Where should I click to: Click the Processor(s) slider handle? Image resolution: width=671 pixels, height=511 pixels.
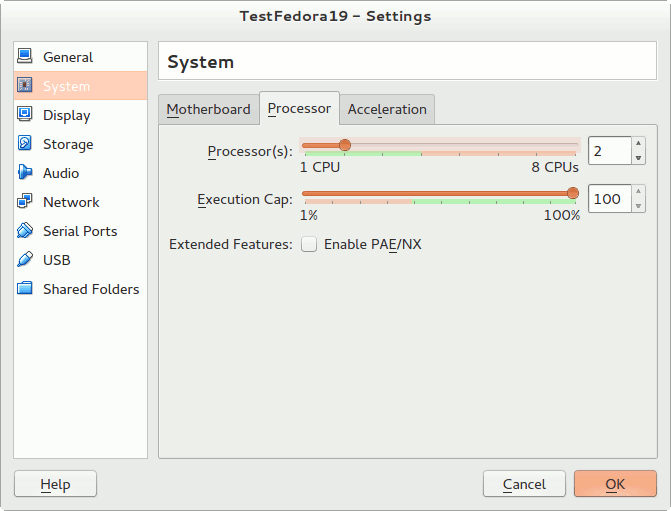pos(345,145)
